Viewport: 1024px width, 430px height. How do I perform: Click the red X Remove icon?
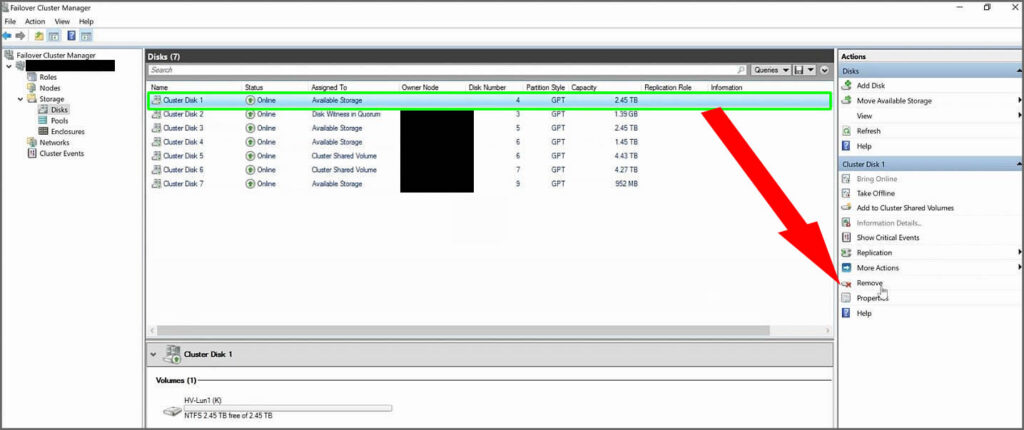coord(846,284)
